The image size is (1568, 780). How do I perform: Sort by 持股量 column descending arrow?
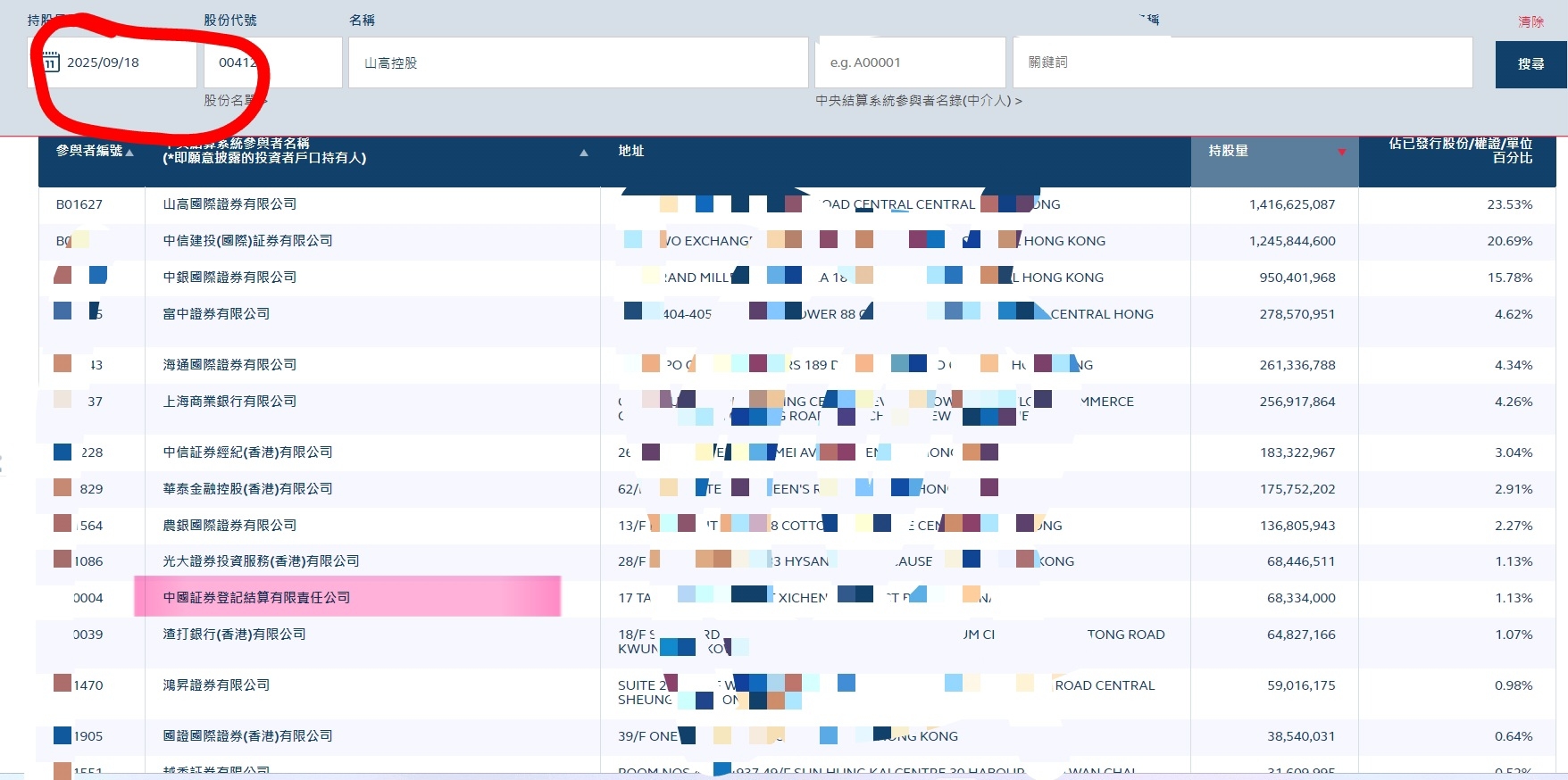point(1341,152)
